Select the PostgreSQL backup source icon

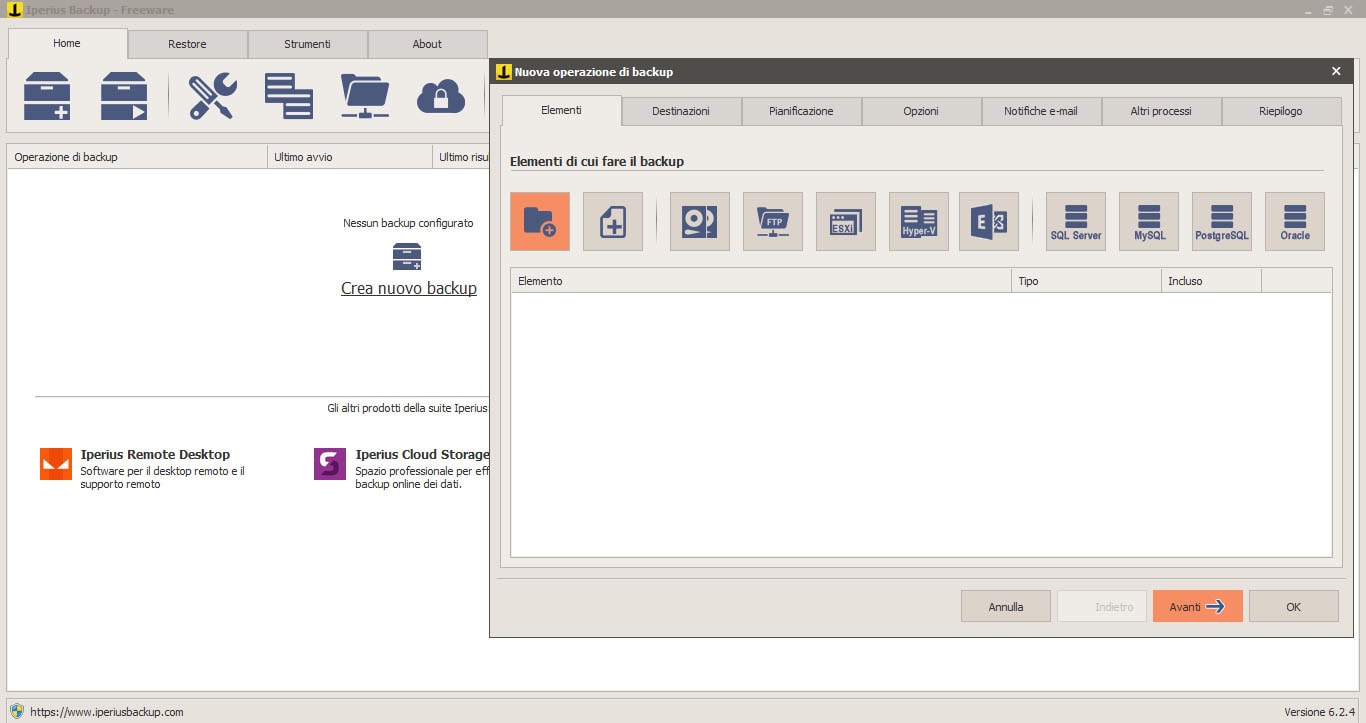(x=1221, y=221)
